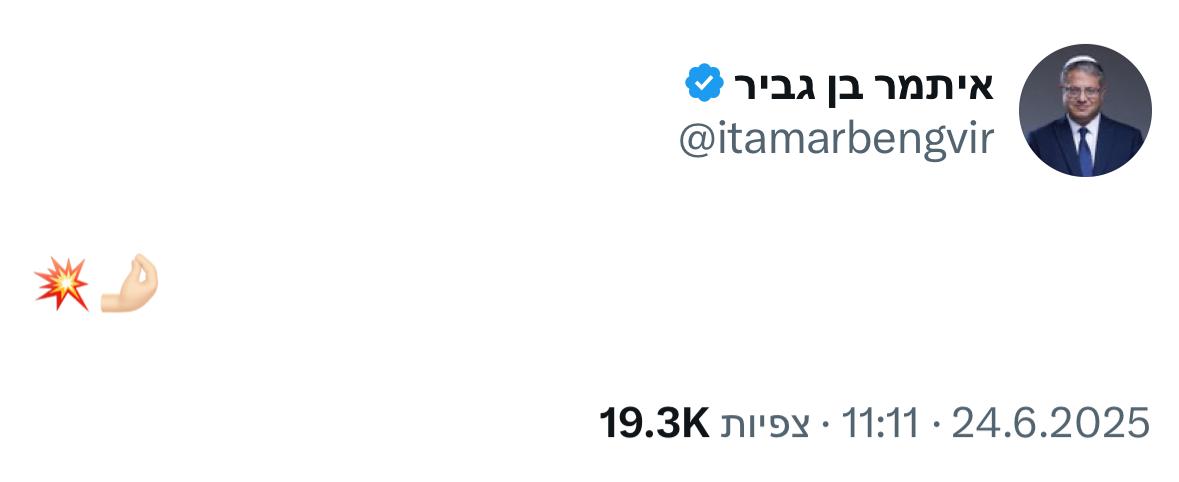Image resolution: width=1179 pixels, height=482 pixels.
Task: Click the display name איתמר בן גביר
Action: tap(862, 87)
